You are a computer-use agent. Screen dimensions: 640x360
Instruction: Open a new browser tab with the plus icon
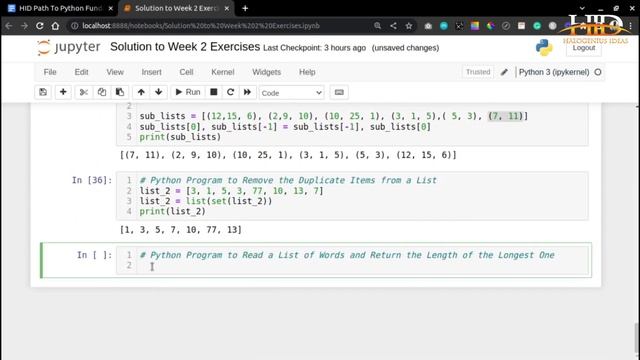(245, 8)
